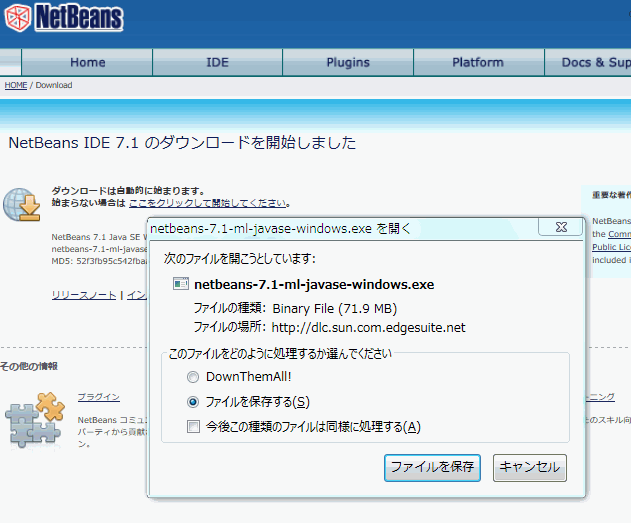The height and width of the screenshot is (523, 631).
Task: Click the ファイルを保存 button
Action: 432,467
